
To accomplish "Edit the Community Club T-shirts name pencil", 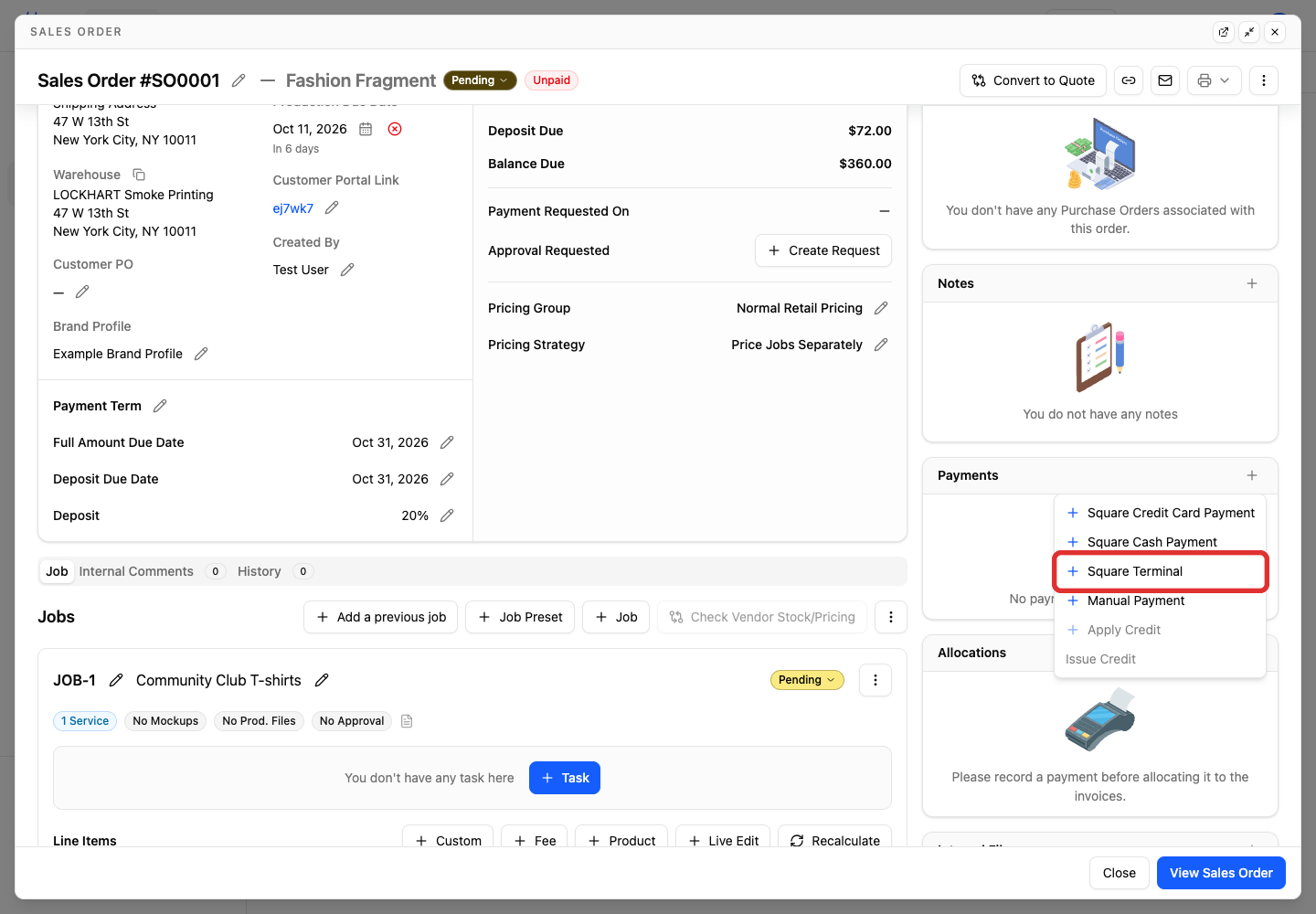I will tap(322, 680).
